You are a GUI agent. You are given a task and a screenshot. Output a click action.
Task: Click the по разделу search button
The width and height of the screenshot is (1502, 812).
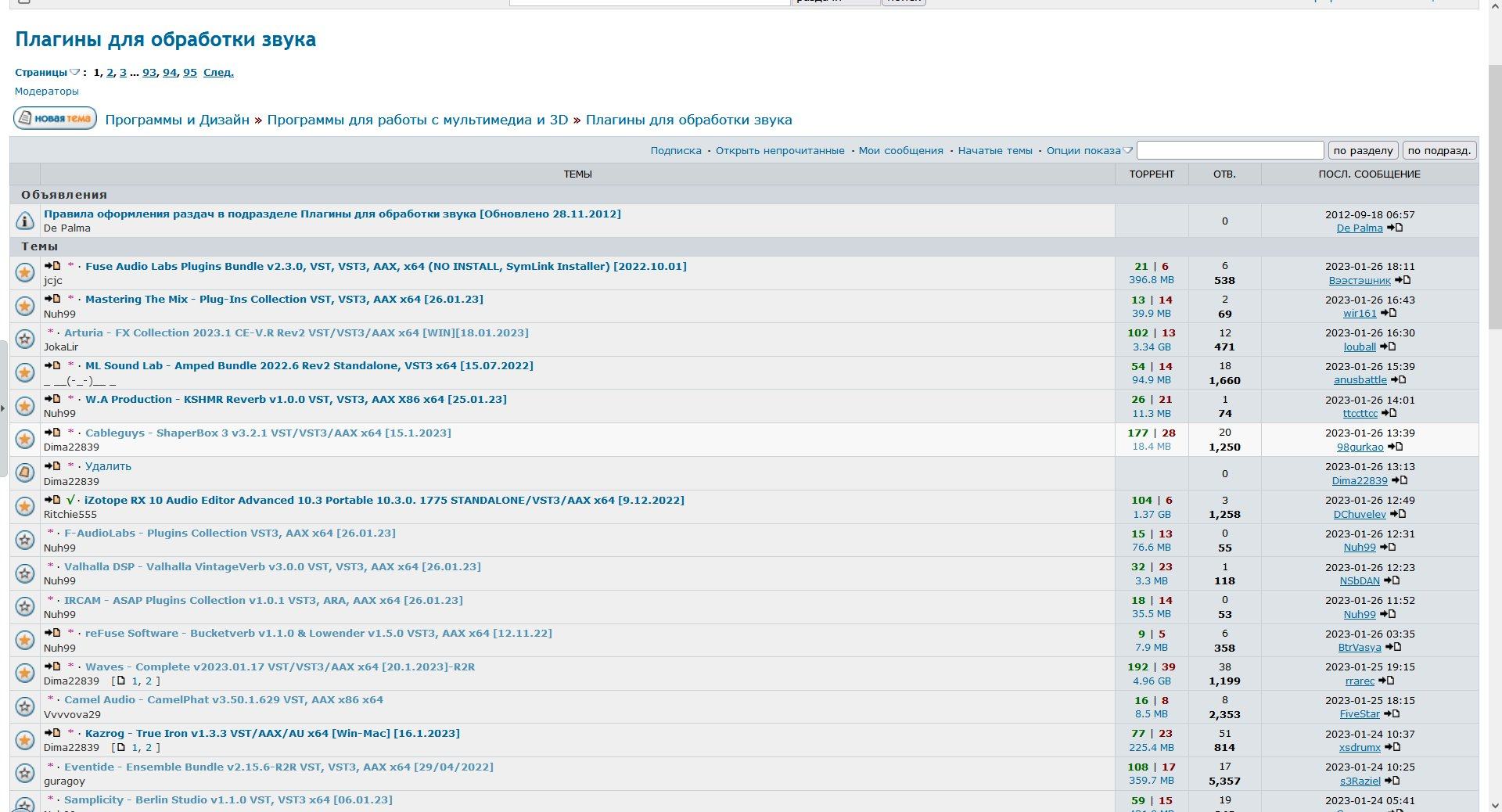tap(1363, 151)
